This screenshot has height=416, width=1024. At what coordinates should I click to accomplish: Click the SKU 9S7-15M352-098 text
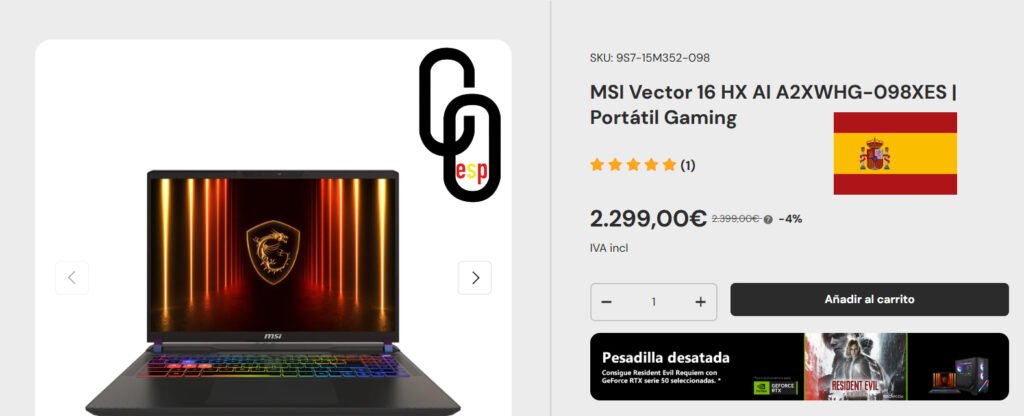(x=649, y=57)
